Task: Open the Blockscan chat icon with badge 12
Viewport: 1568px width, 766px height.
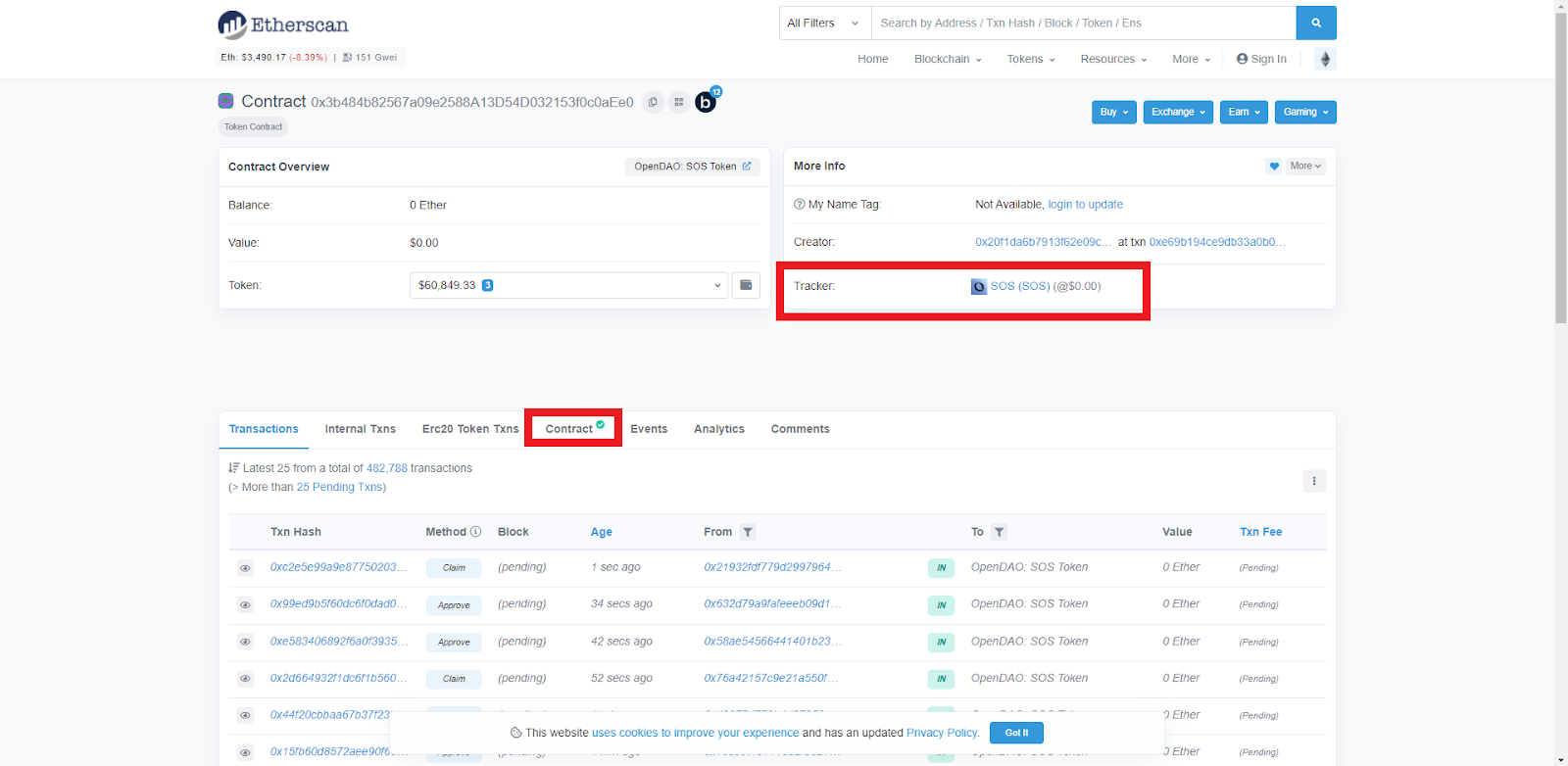Action: pos(708,100)
